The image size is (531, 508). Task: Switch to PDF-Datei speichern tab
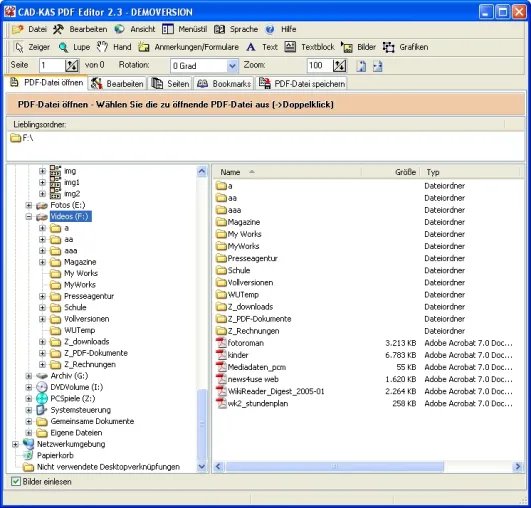pos(302,84)
